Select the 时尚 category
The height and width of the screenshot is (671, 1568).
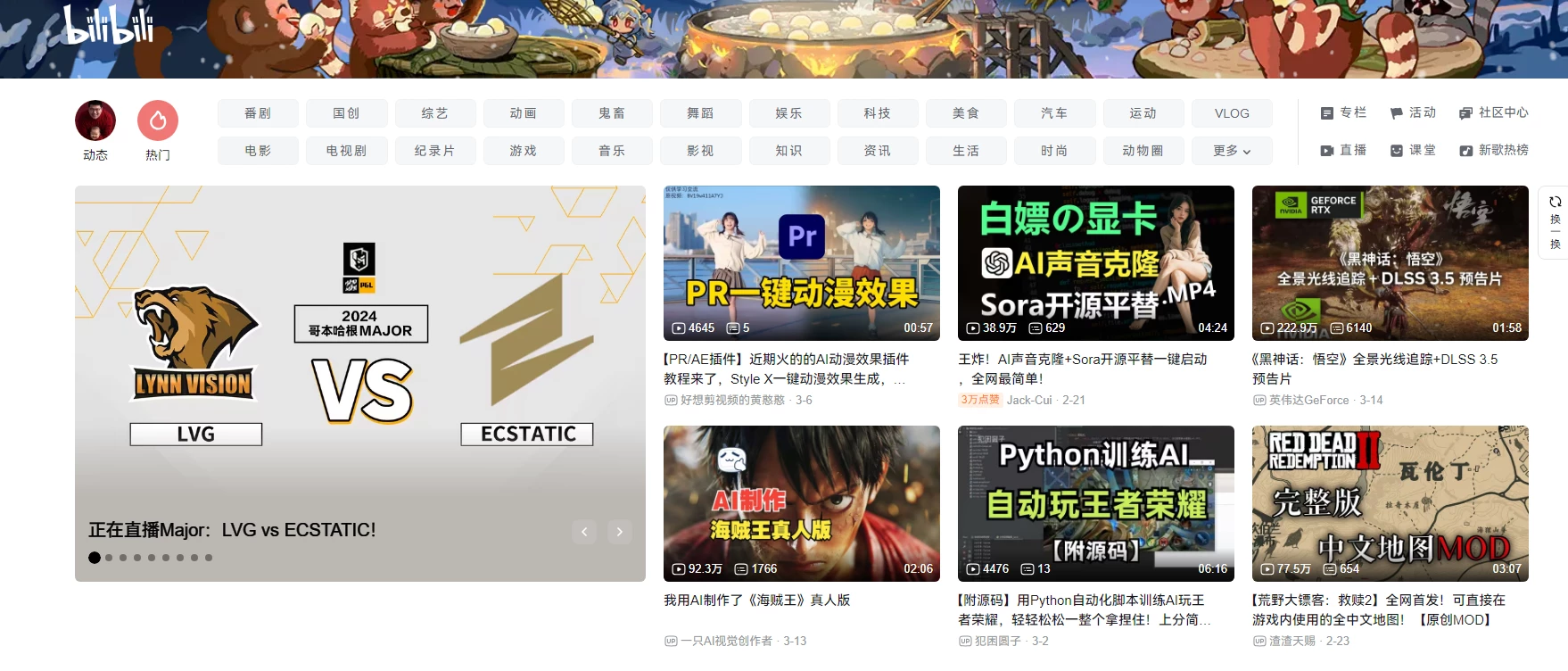click(x=1054, y=151)
